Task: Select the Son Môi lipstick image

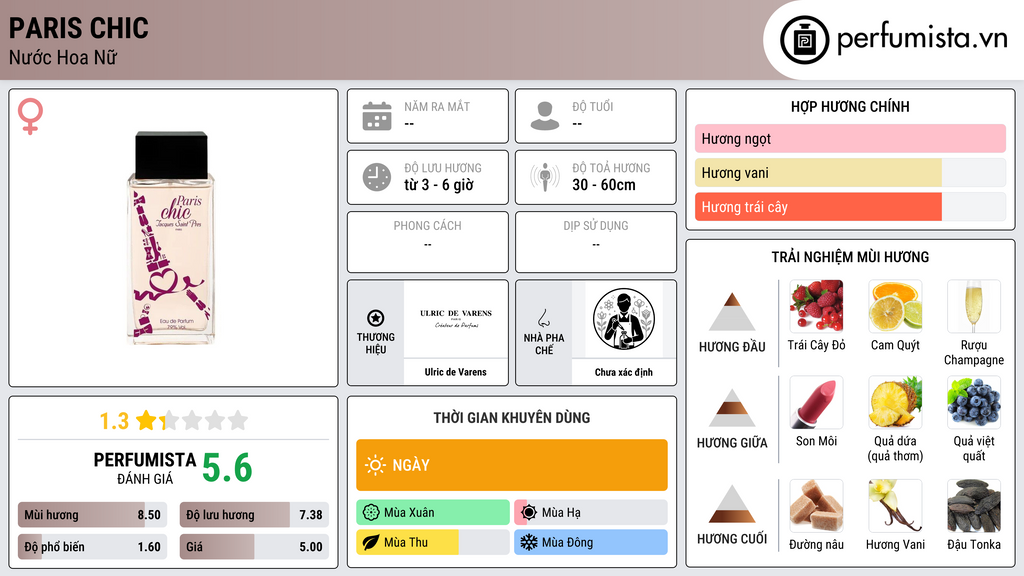Action: point(816,402)
